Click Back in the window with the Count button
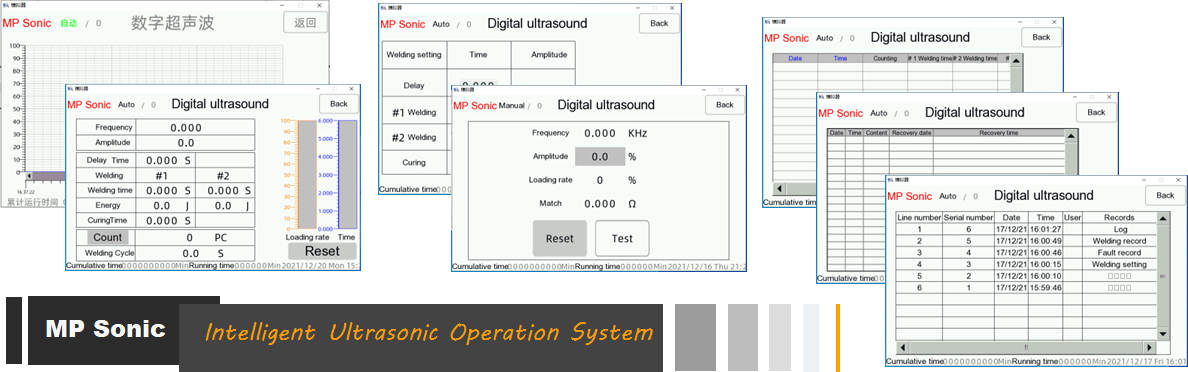1188x372 pixels. 339,104
